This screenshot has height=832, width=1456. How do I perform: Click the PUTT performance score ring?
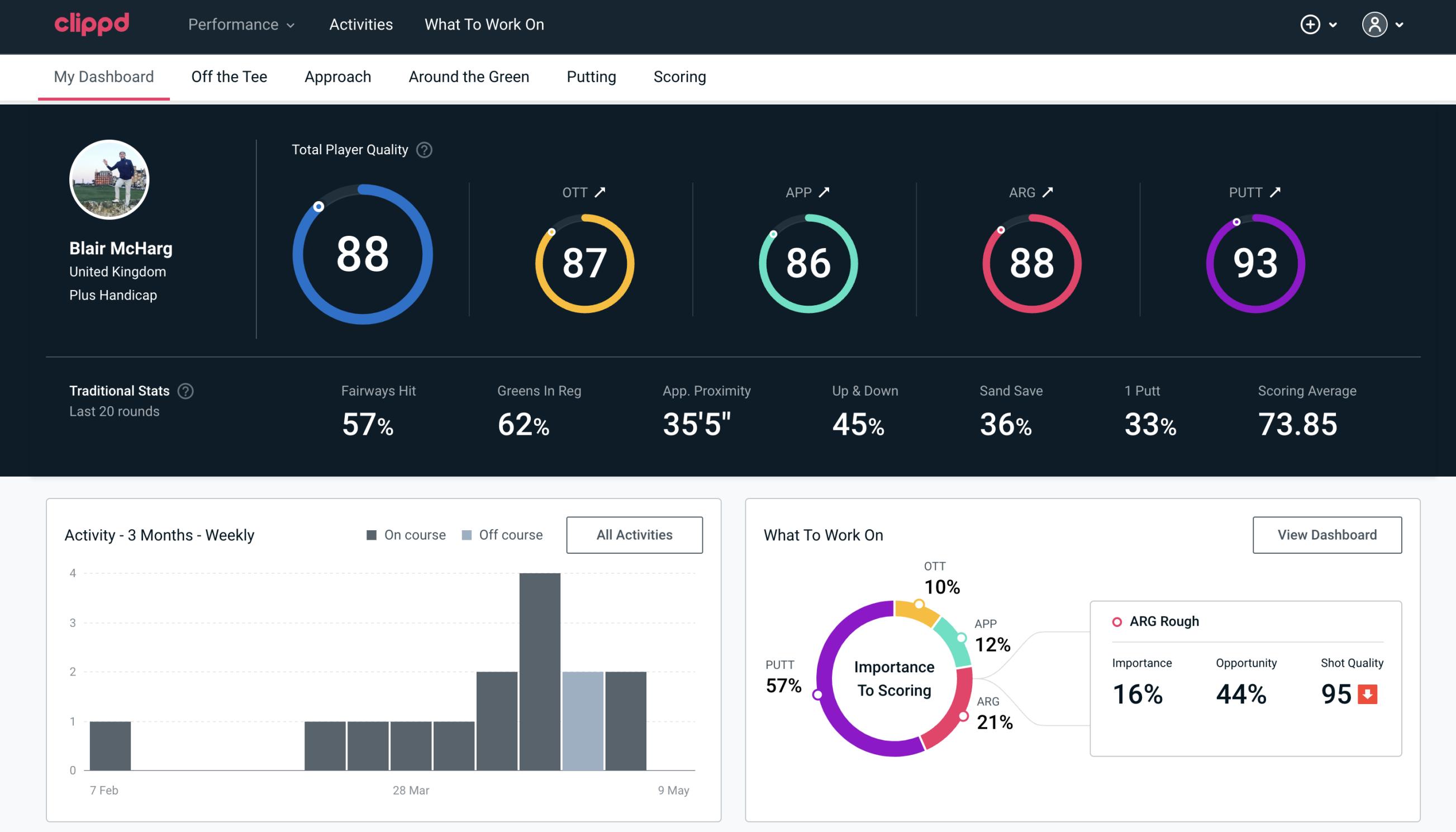point(1254,262)
